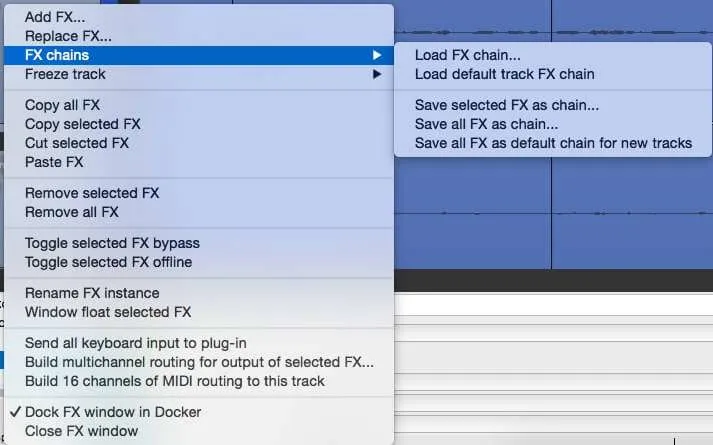Click Load FX chain in submenu
Screen dimensions: 713x445
coord(552,55)
